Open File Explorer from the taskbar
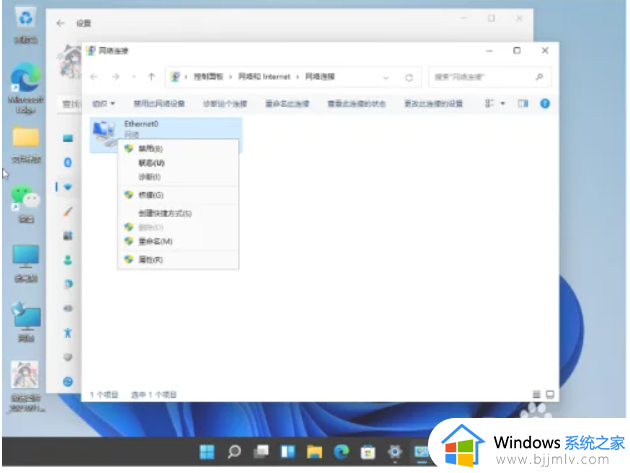Screen dimensions: 630x473 point(315,452)
